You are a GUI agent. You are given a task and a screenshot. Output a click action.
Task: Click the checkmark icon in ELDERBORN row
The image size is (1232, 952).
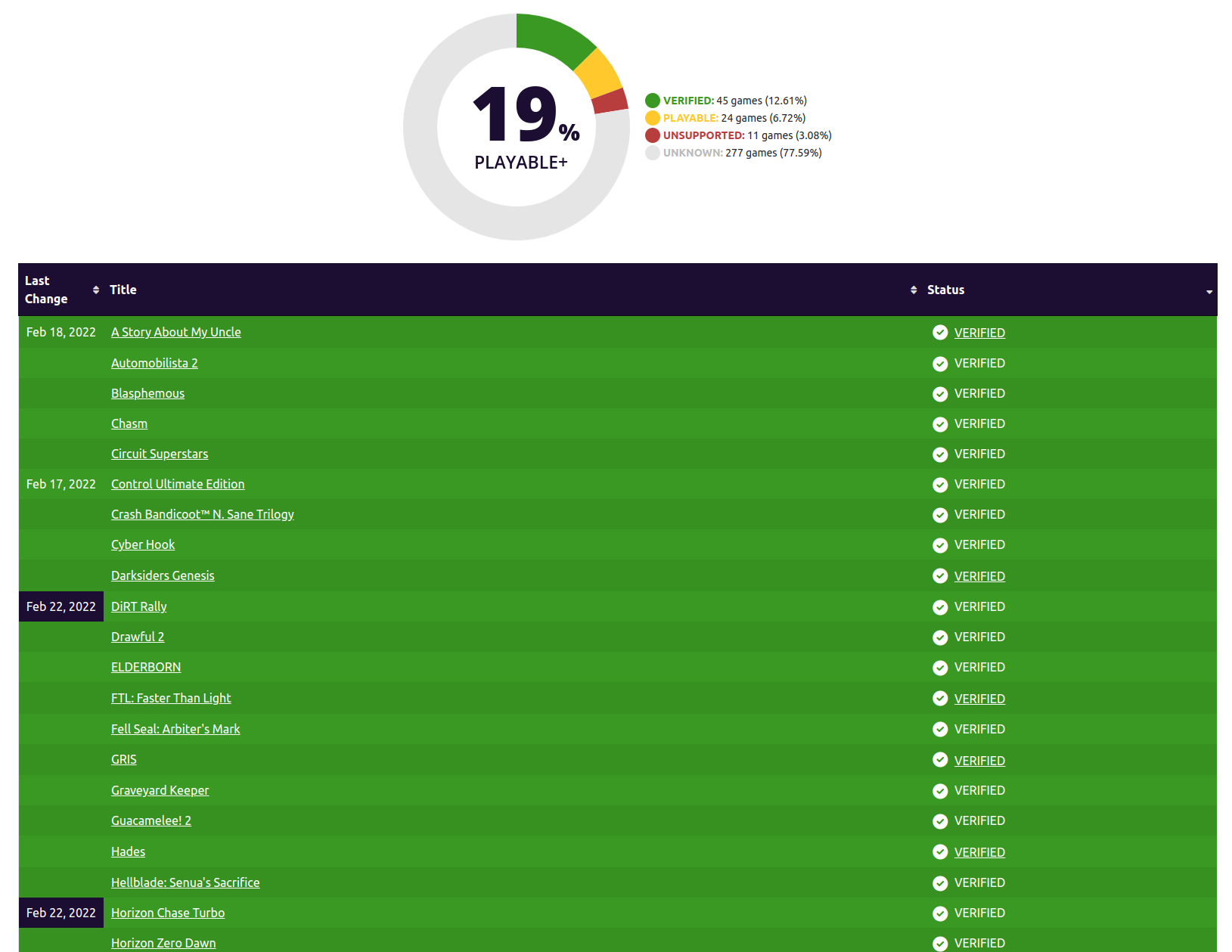tap(940, 668)
